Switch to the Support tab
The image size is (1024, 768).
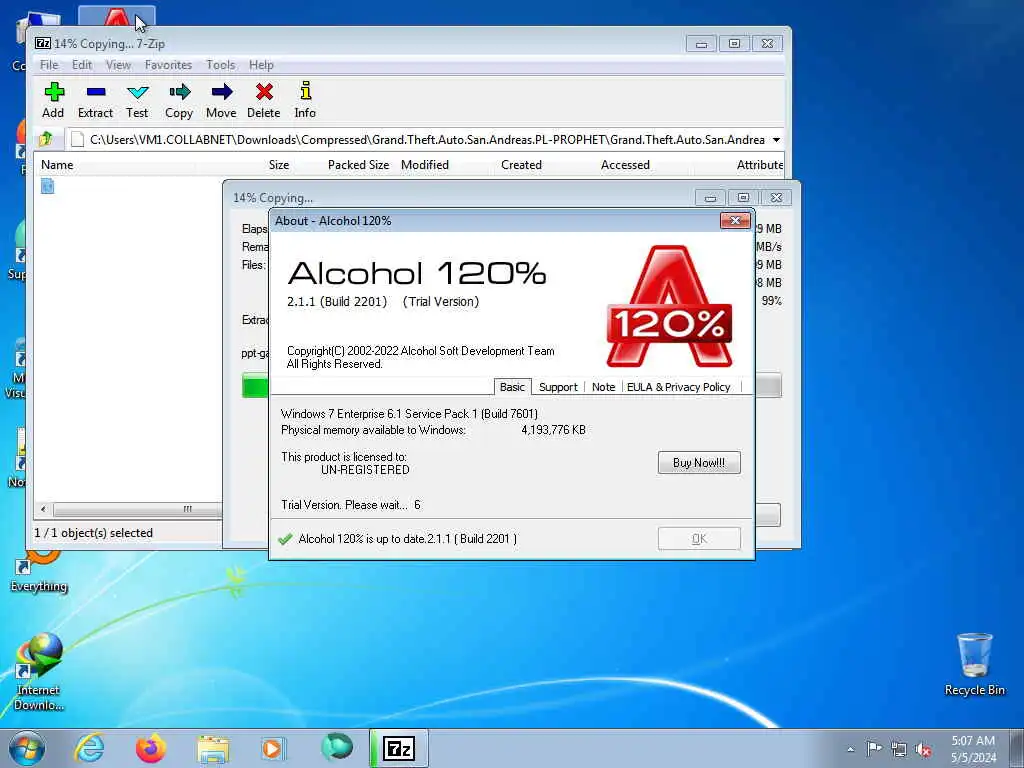click(x=558, y=387)
